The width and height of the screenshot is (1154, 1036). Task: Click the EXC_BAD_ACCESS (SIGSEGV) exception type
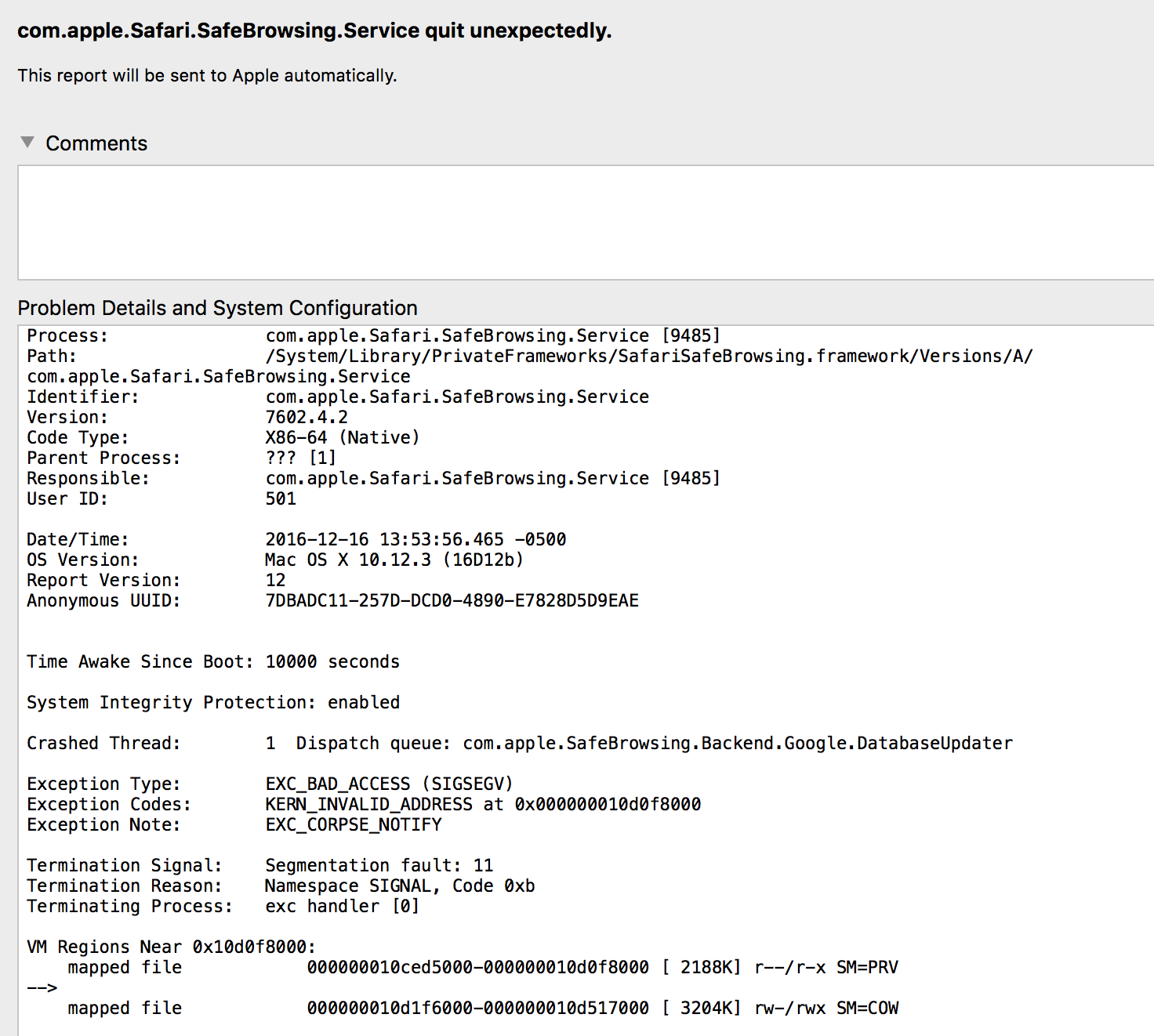coord(389,784)
